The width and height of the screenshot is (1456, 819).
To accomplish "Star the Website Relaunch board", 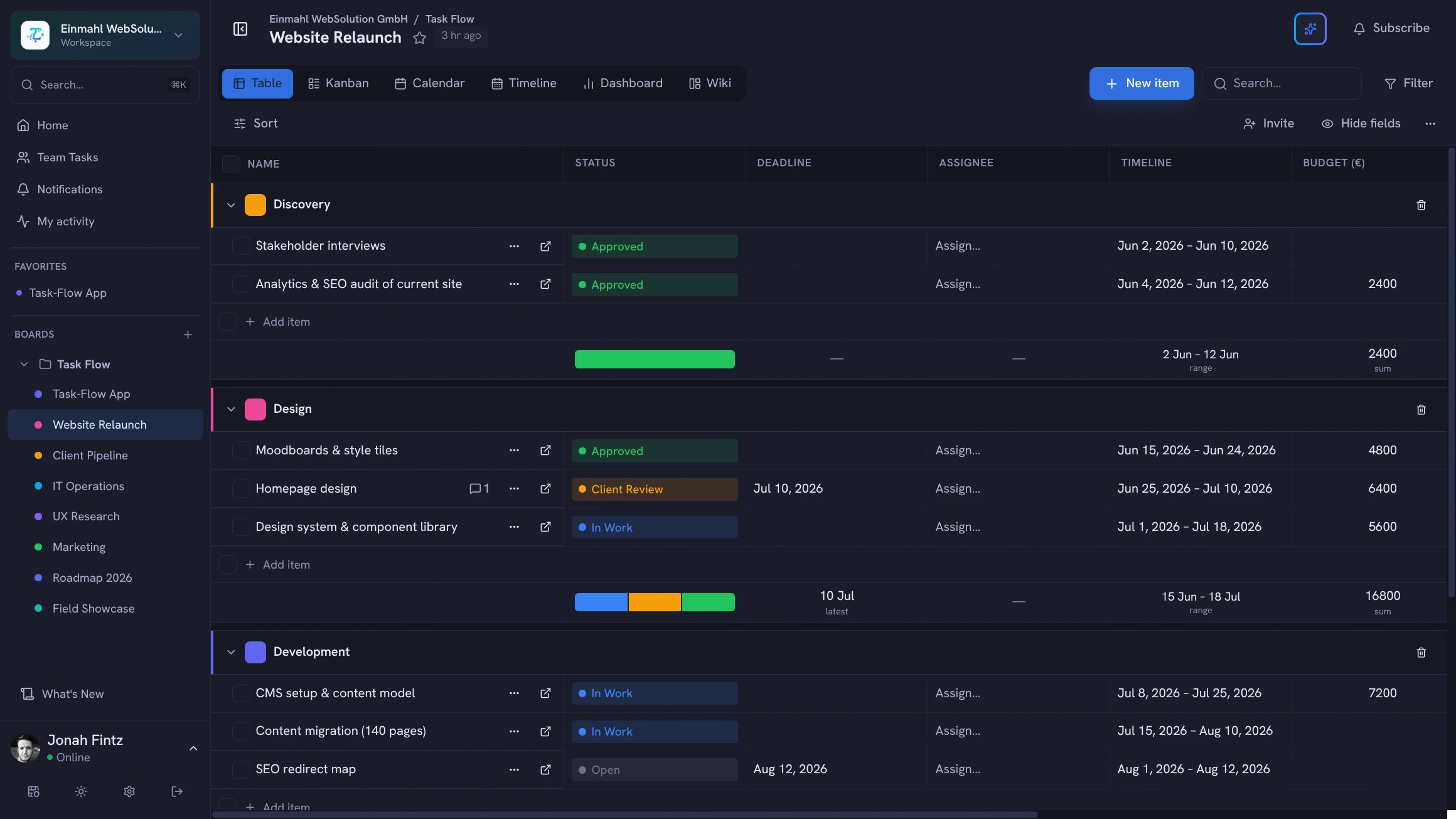I will click(x=420, y=38).
